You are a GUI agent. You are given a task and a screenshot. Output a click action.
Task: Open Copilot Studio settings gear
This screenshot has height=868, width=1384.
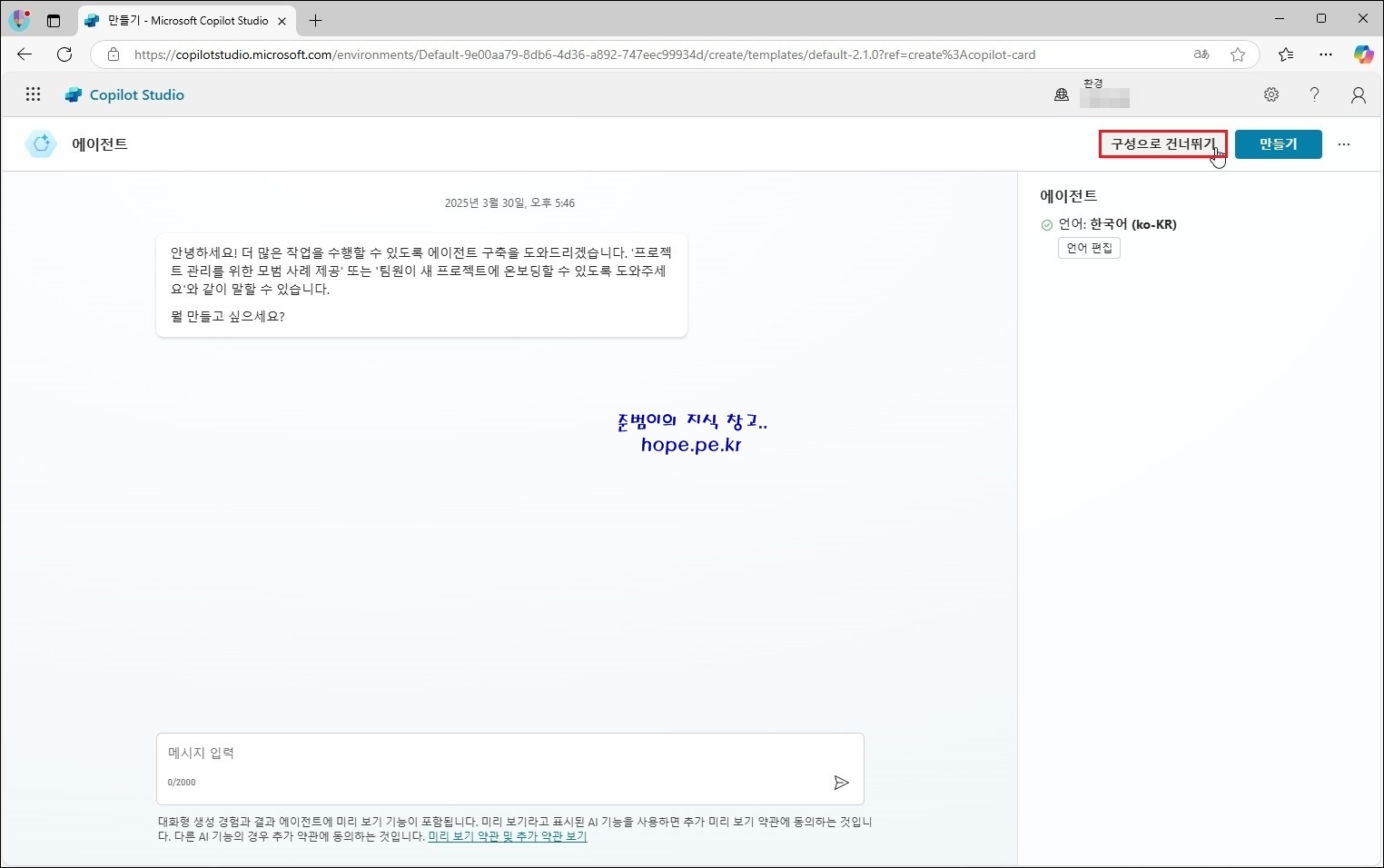1271,94
